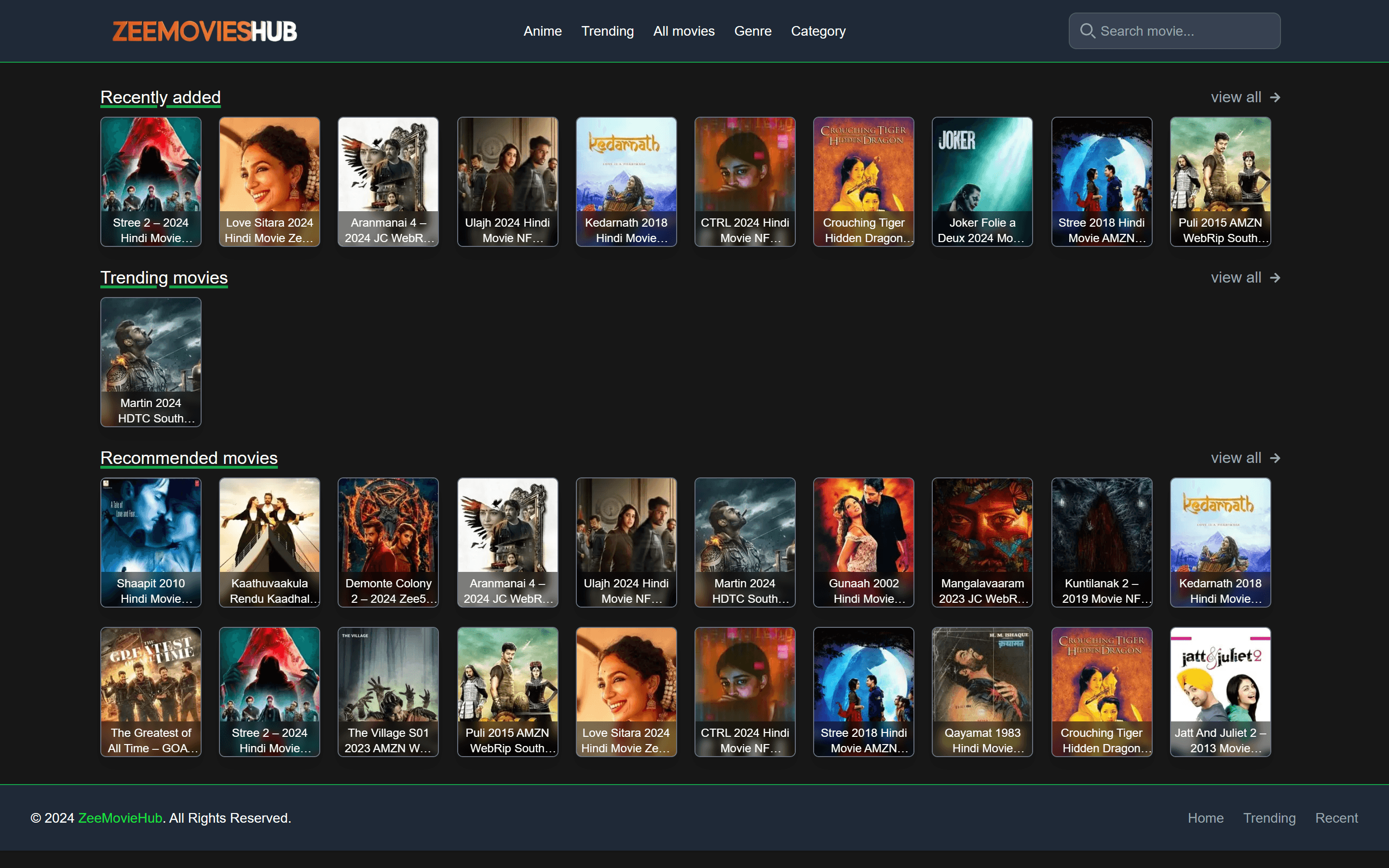Click the ZeeMoviesHub logo
This screenshot has width=1389, height=868.
click(205, 30)
